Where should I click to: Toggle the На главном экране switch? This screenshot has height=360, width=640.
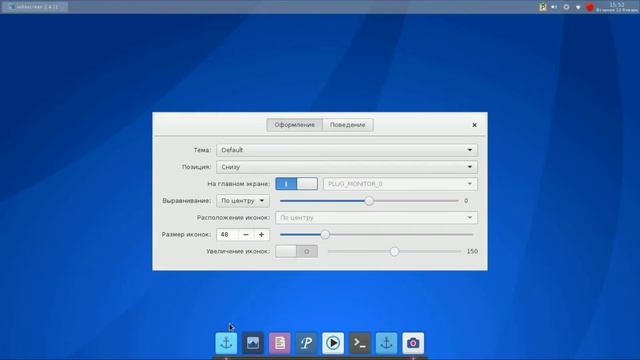tap(296, 184)
